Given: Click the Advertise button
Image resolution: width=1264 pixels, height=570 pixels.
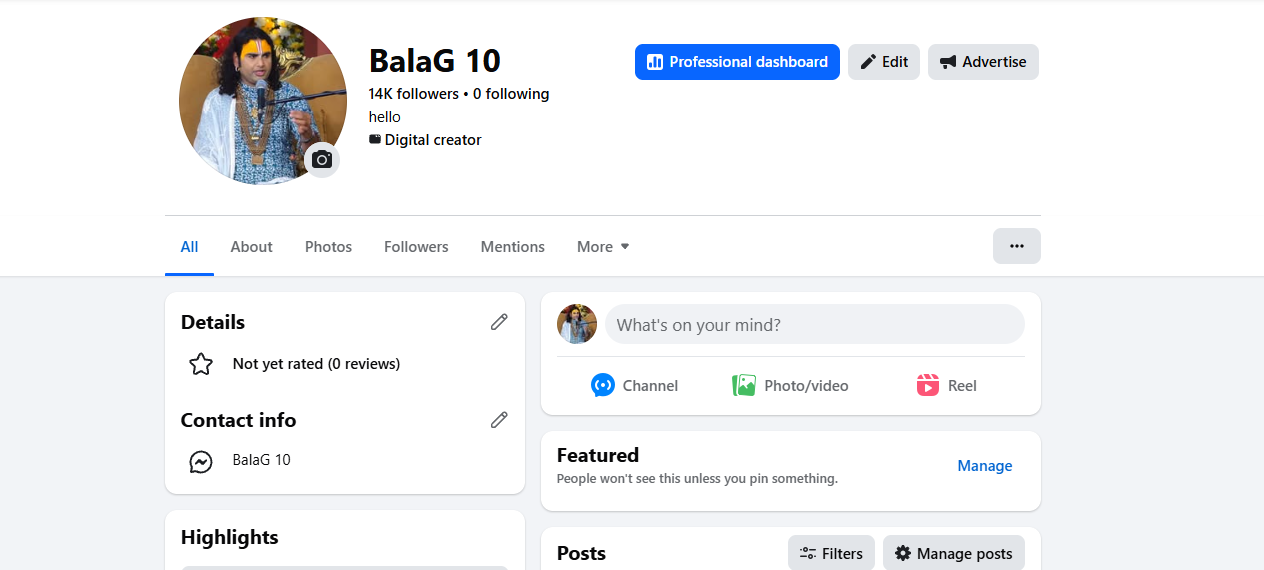Looking at the screenshot, I should (x=983, y=62).
